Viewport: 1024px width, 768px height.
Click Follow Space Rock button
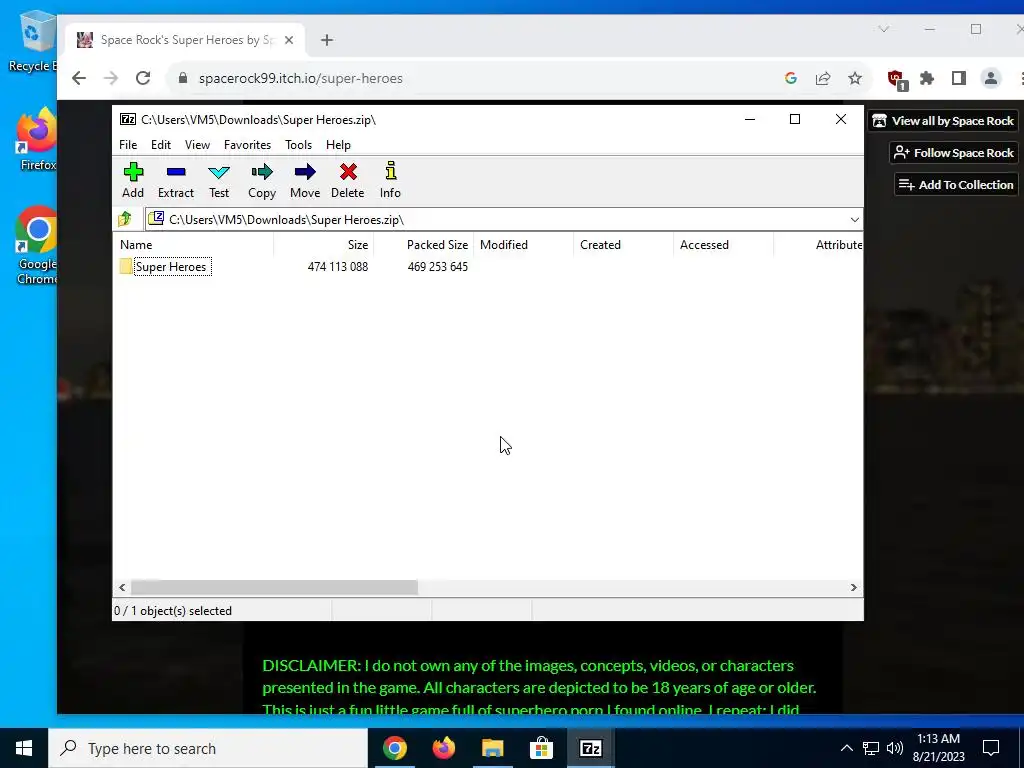[x=953, y=153]
